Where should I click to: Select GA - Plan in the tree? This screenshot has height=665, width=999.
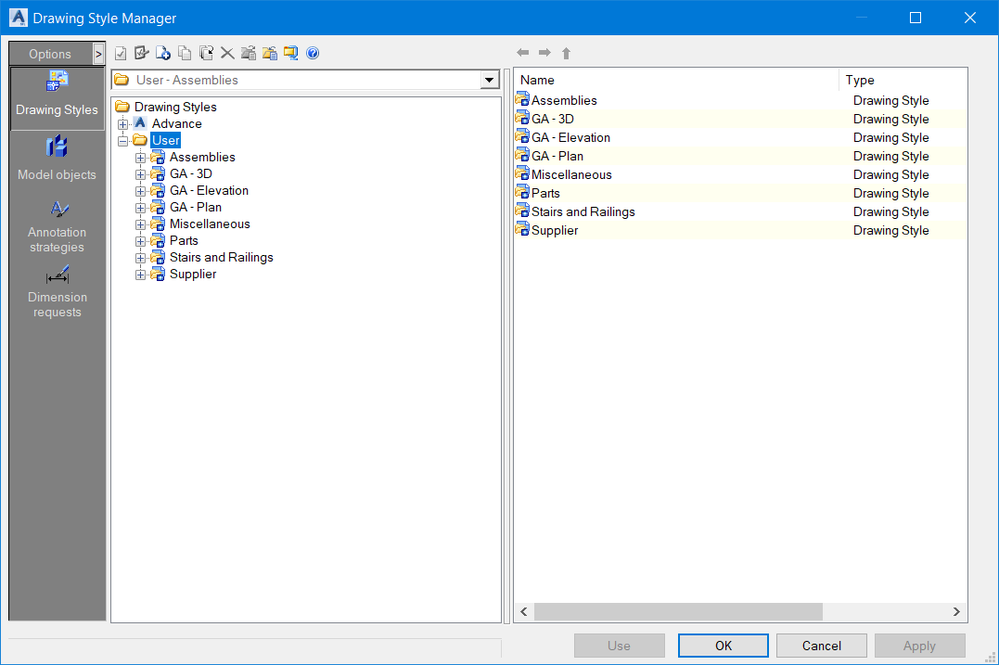[196, 208]
